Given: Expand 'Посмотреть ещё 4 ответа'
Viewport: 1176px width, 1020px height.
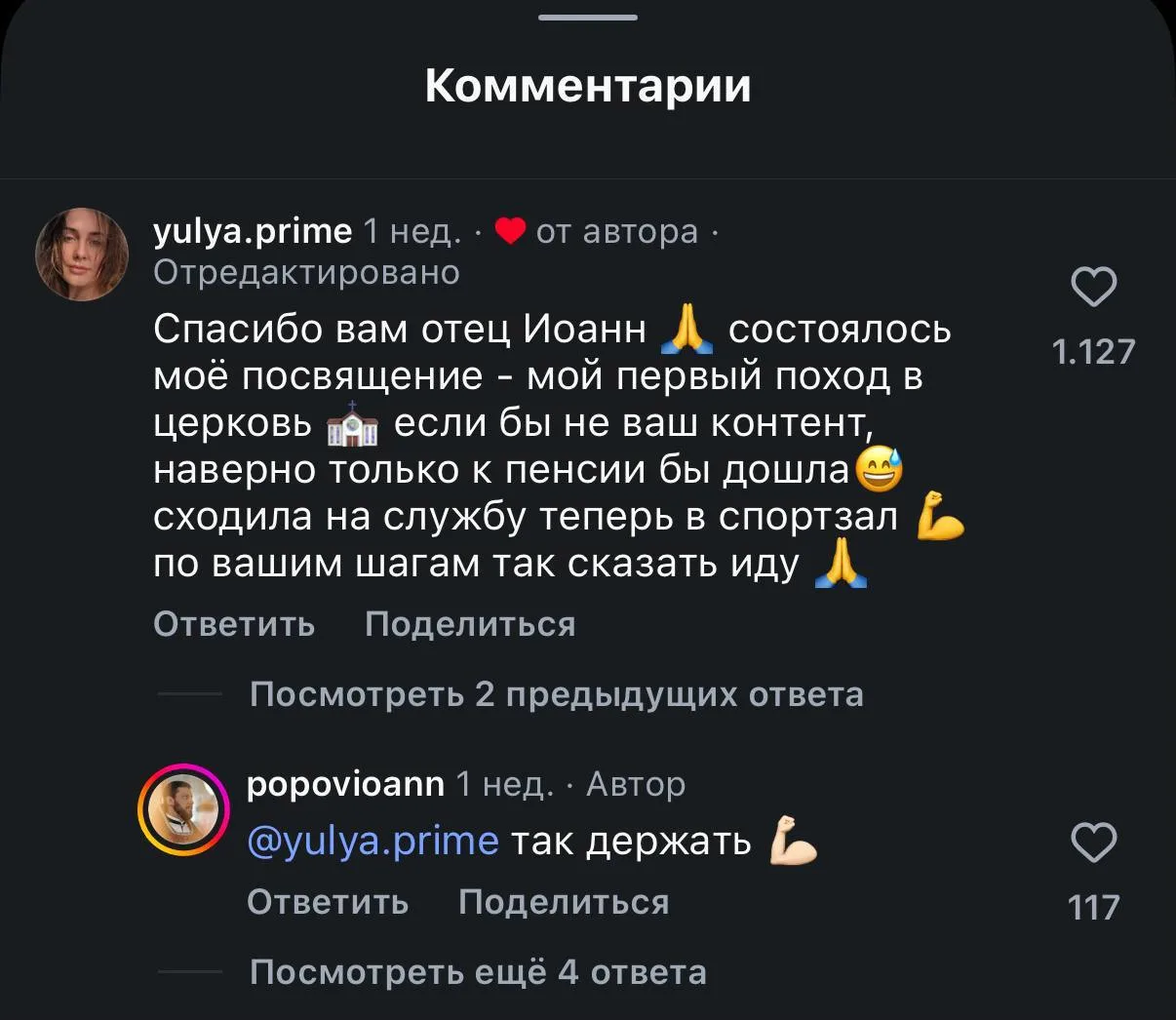Looking at the screenshot, I should (x=478, y=972).
